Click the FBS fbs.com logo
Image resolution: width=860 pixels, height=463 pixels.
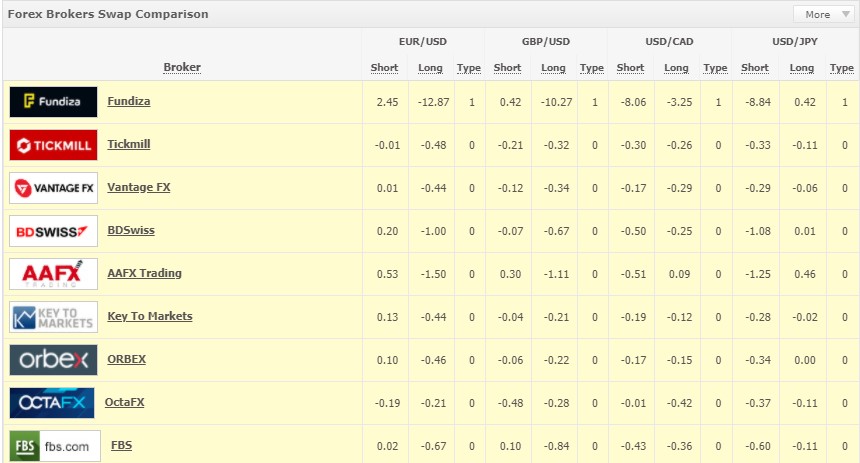coord(55,446)
